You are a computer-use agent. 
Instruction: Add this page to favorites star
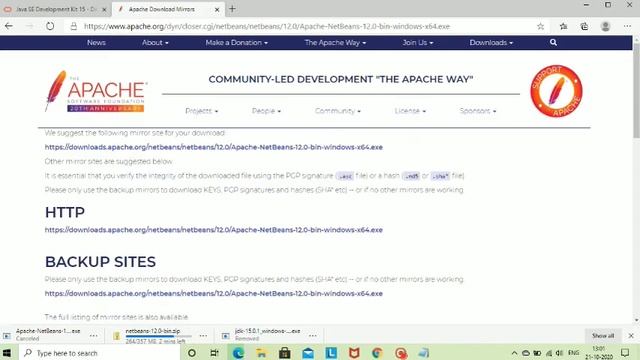[540, 26]
